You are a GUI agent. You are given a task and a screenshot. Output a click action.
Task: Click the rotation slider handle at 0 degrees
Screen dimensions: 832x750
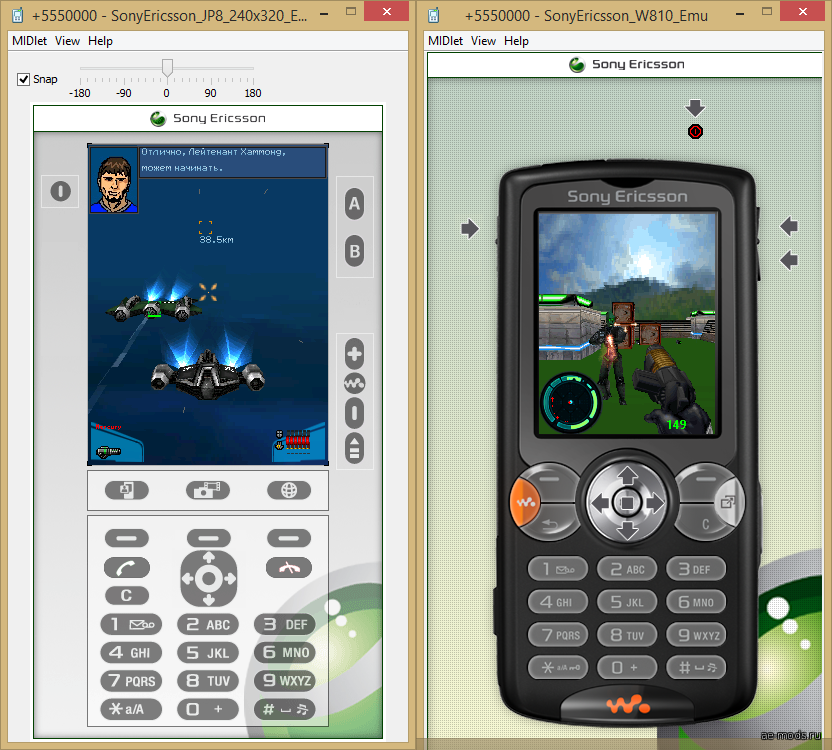(x=167, y=68)
